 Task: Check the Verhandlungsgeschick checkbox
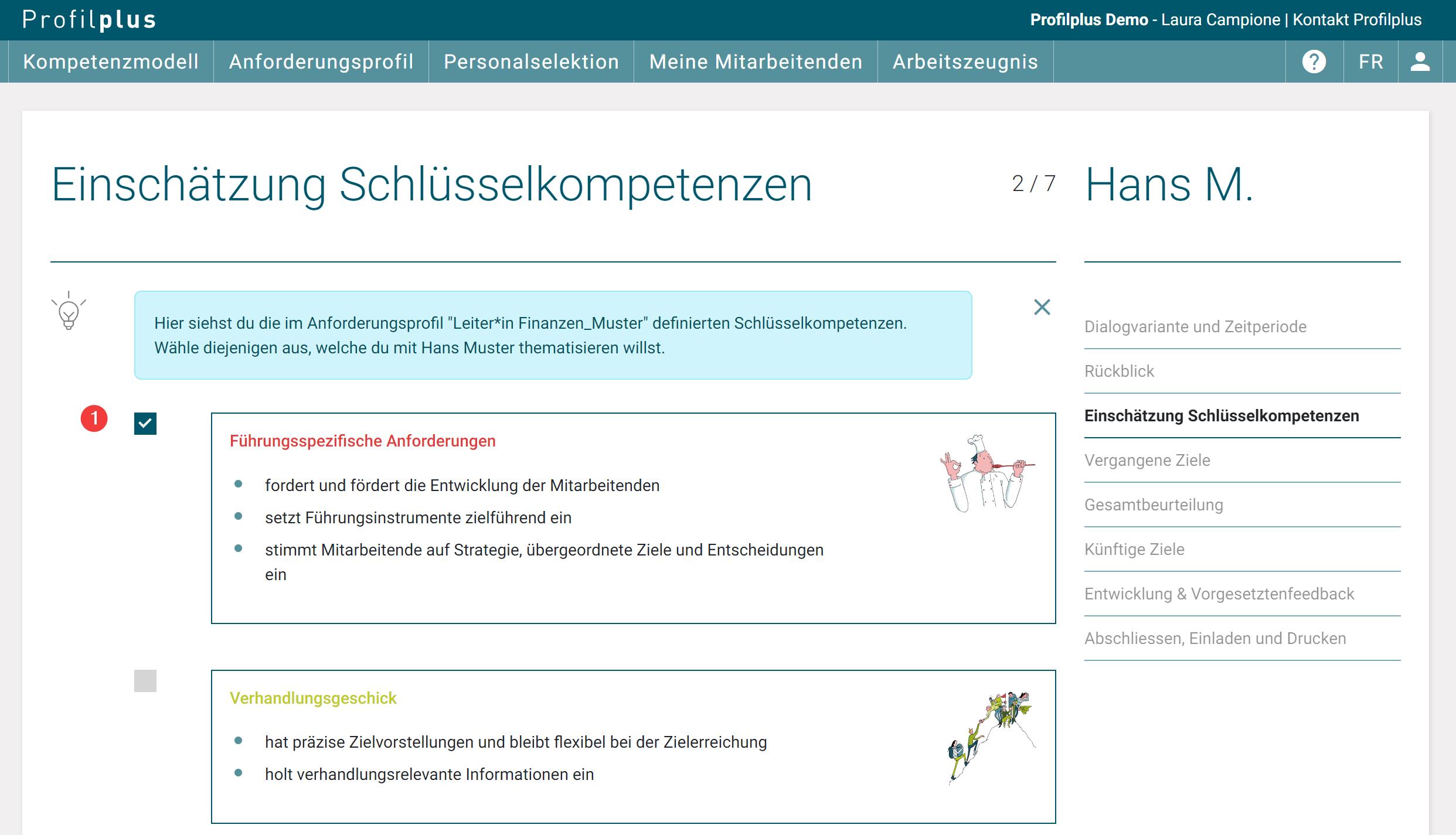145,681
